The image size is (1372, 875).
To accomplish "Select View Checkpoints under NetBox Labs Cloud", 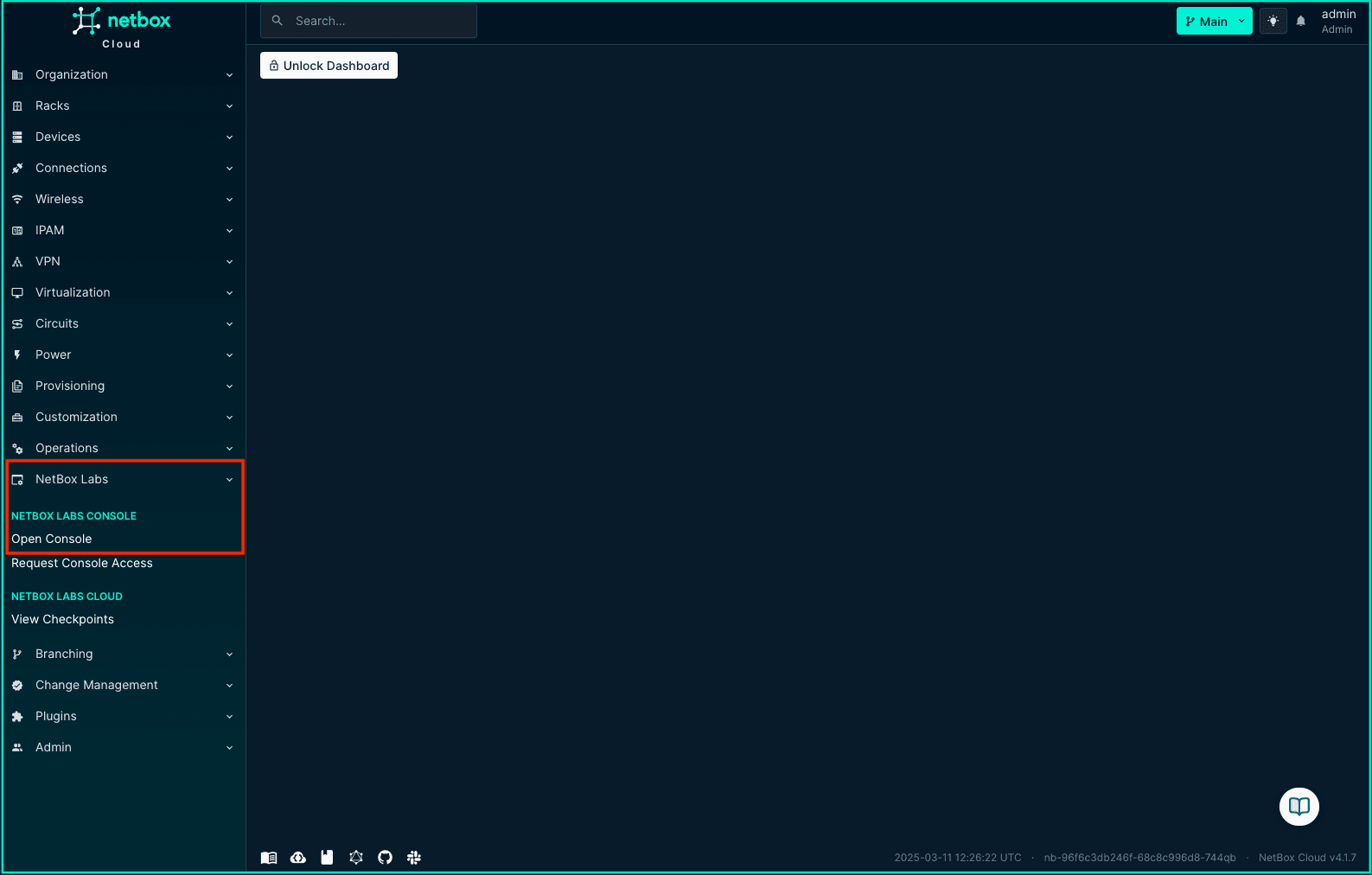I will click(x=63, y=619).
